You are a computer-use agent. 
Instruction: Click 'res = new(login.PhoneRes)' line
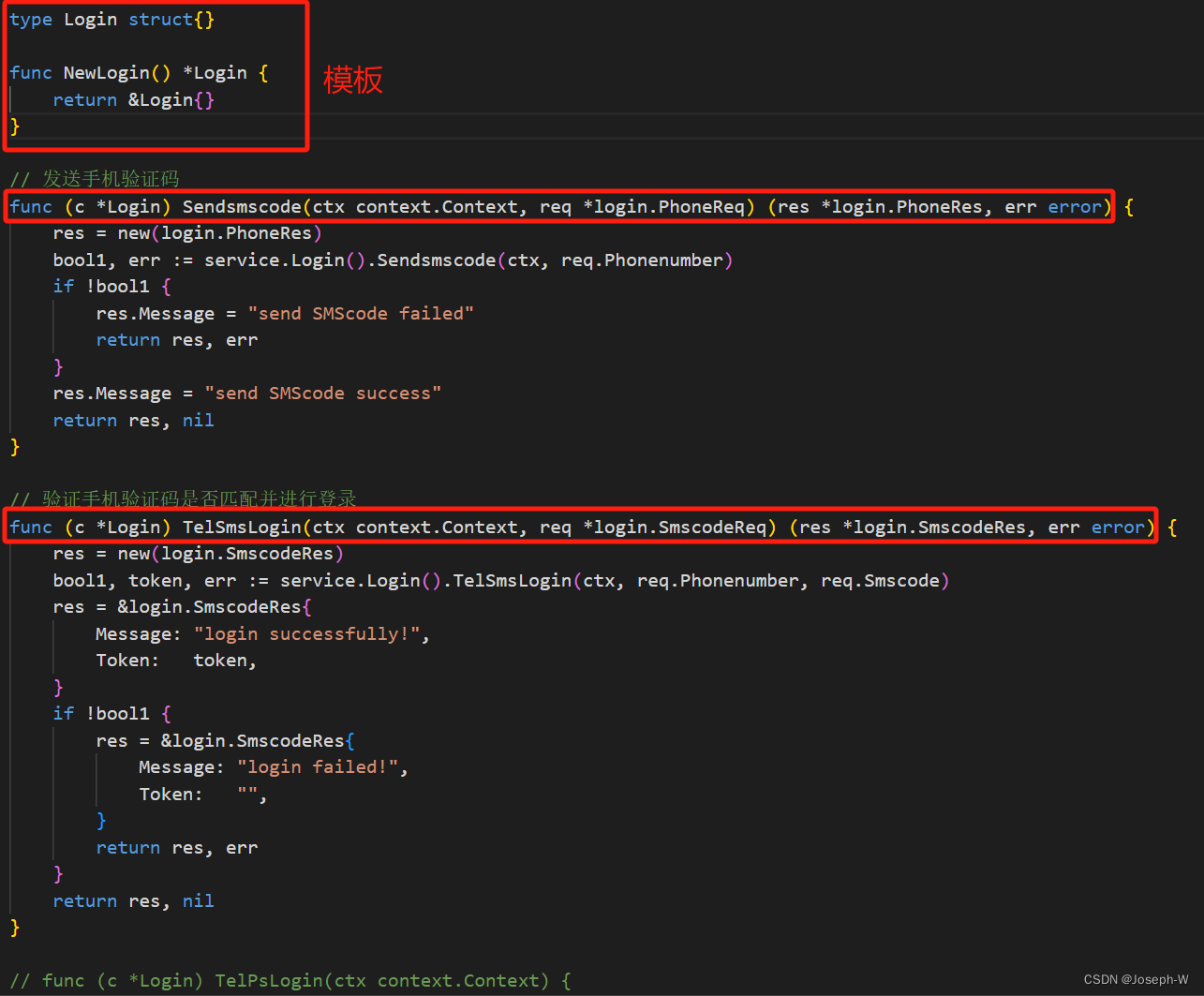[187, 233]
